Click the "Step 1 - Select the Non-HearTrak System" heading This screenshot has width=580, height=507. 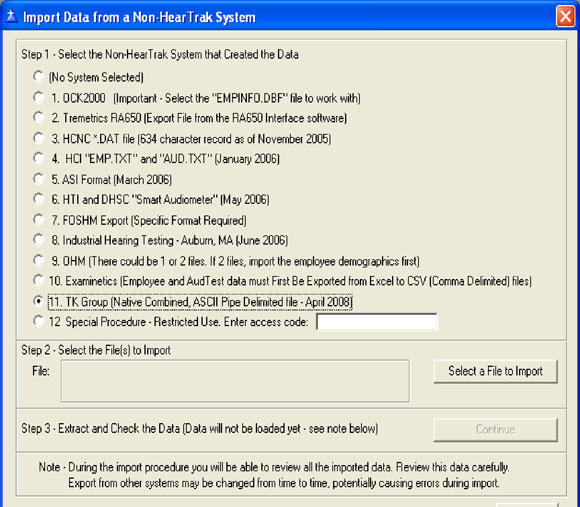pyautogui.click(x=160, y=55)
